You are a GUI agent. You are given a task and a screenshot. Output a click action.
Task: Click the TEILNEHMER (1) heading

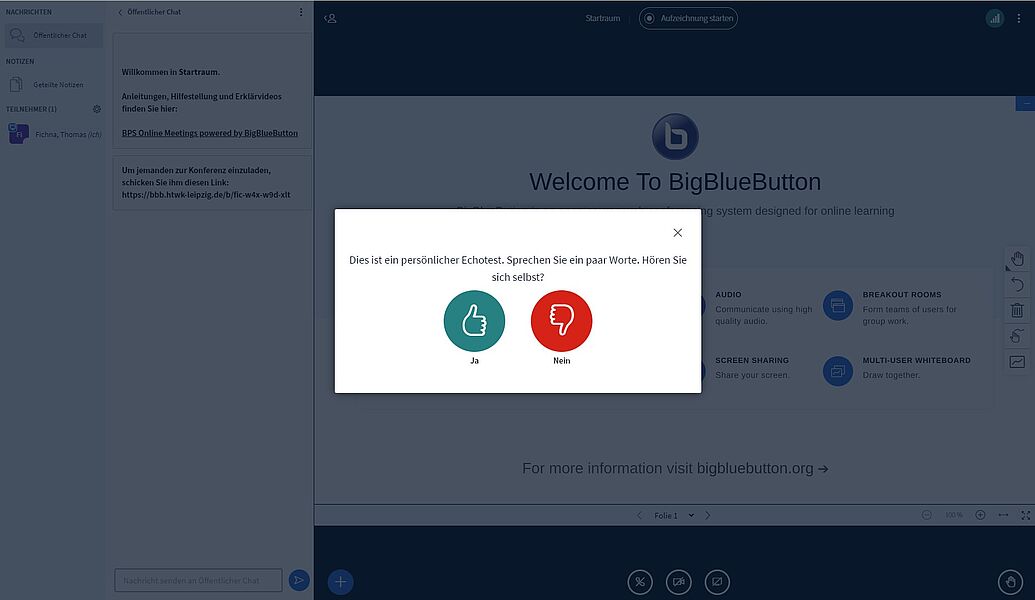[31, 109]
